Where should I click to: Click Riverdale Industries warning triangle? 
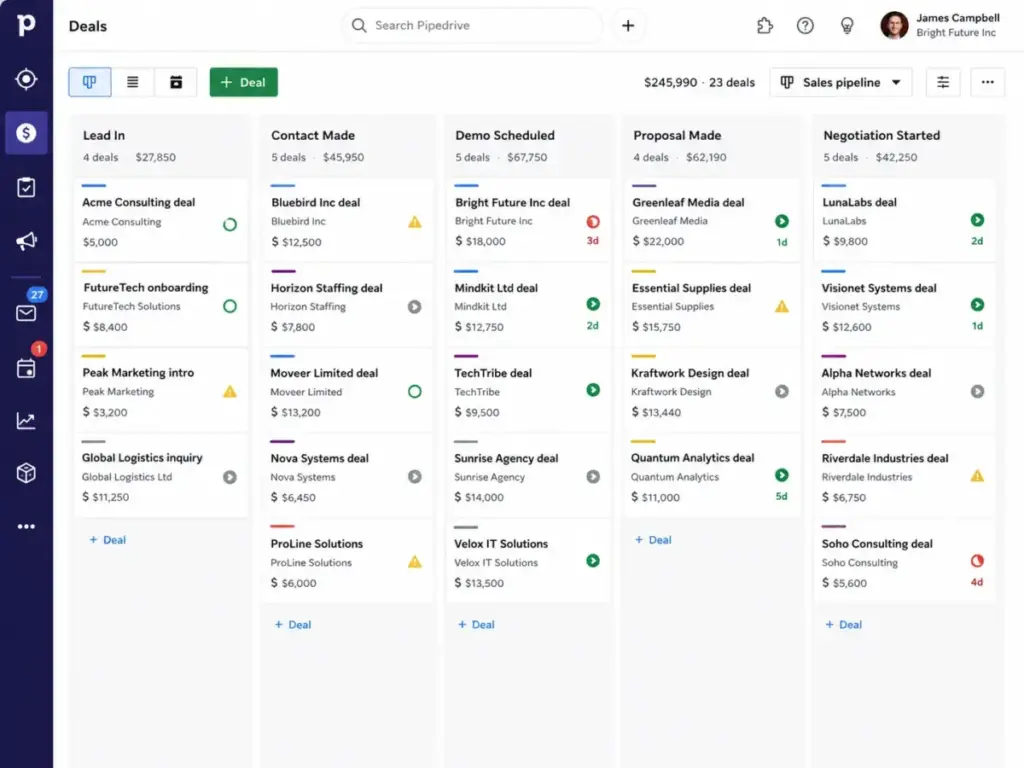pyautogui.click(x=977, y=476)
